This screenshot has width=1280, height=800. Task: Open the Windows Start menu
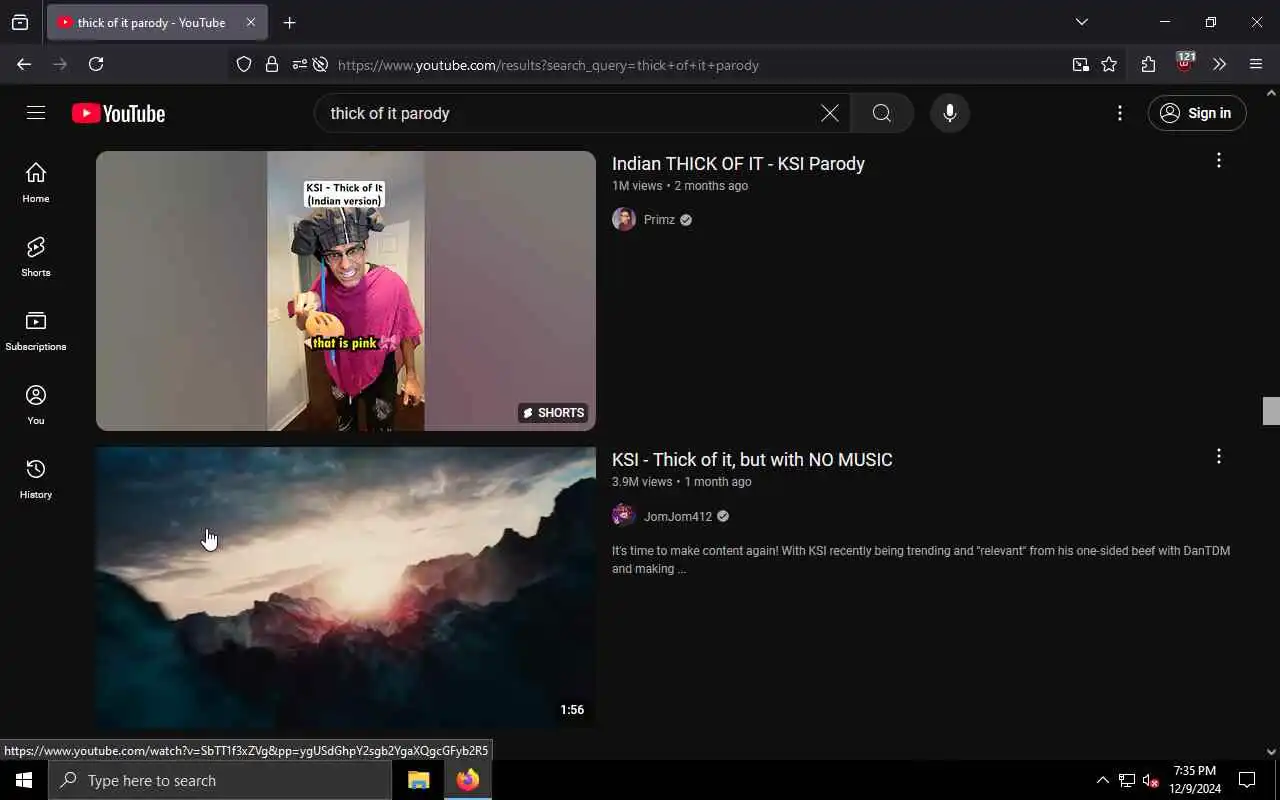pyautogui.click(x=24, y=780)
